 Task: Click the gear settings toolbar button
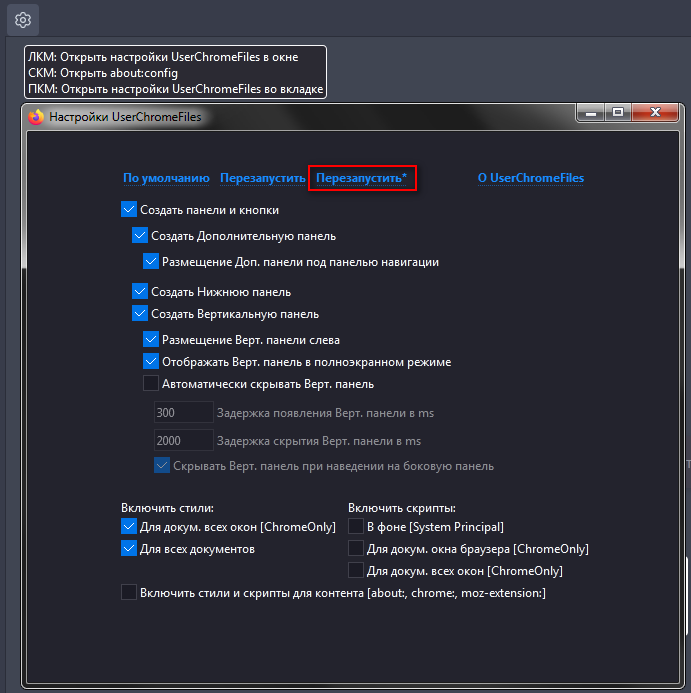23,20
